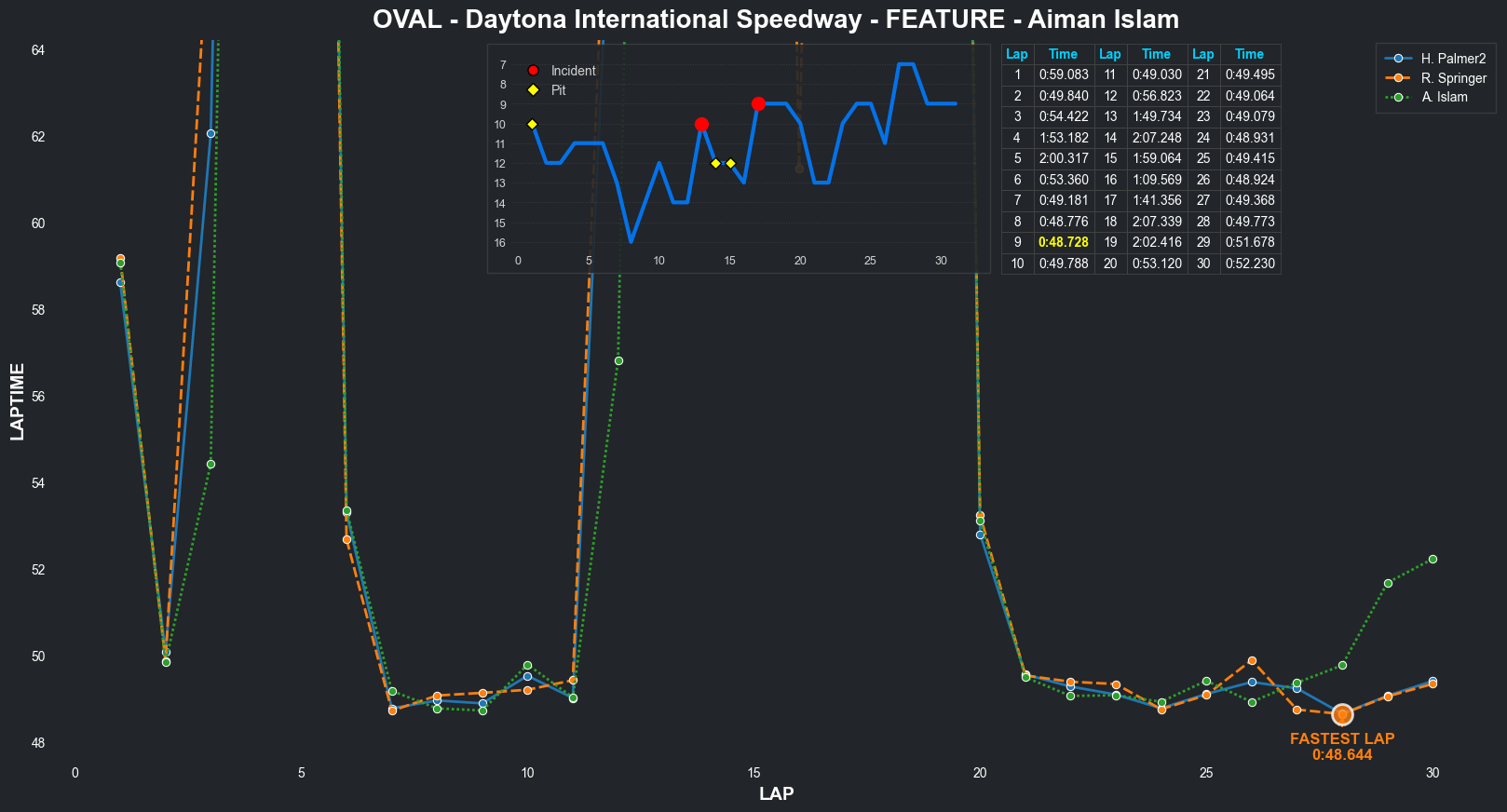Click the pit diamond at lap 14
Image resolution: width=1507 pixels, height=812 pixels.
[x=715, y=163]
